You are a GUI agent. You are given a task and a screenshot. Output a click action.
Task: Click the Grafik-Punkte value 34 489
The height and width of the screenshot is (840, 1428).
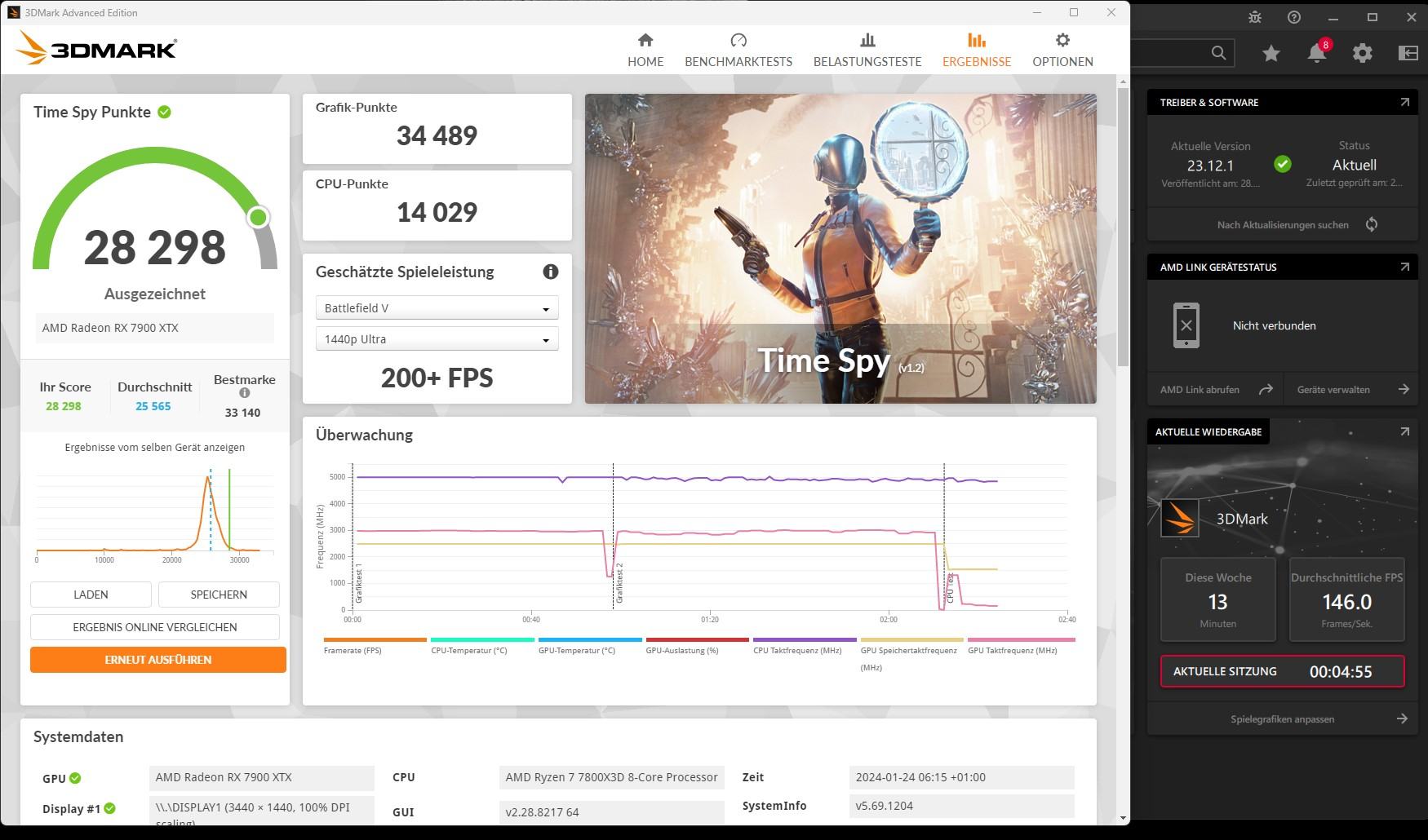[x=437, y=135]
